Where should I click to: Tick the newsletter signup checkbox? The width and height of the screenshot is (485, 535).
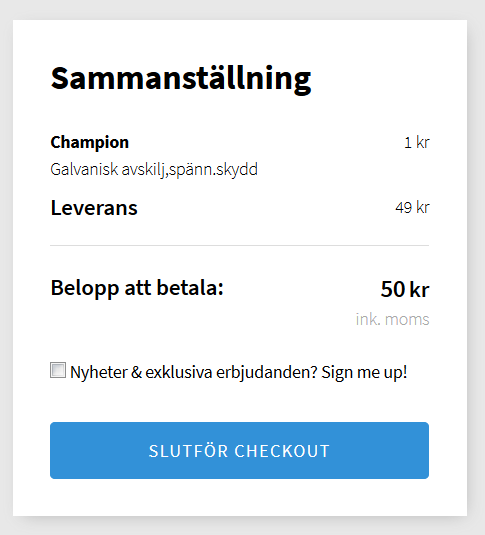click(58, 370)
